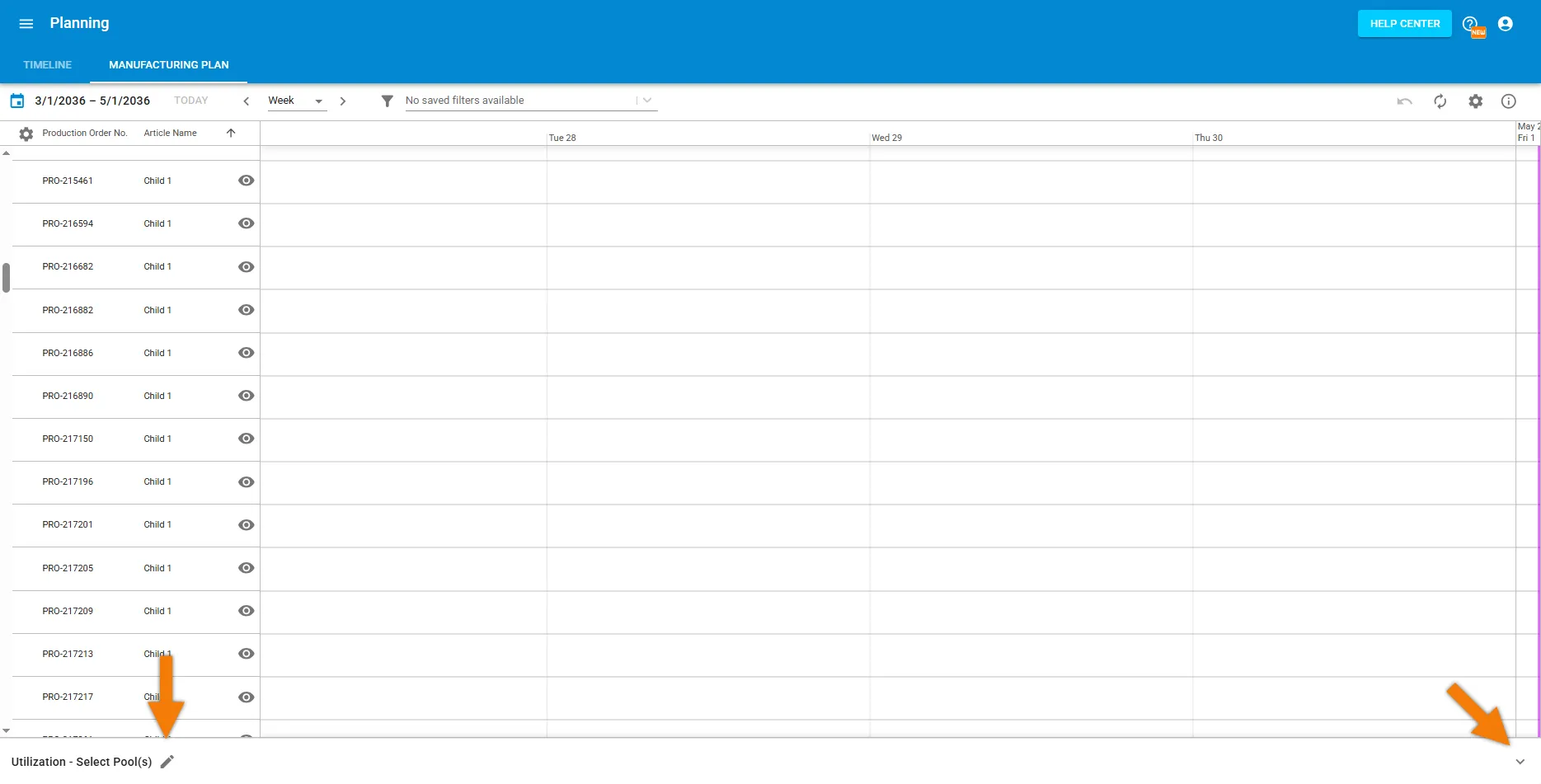Toggle visibility of PRO-217213

pyautogui.click(x=246, y=654)
